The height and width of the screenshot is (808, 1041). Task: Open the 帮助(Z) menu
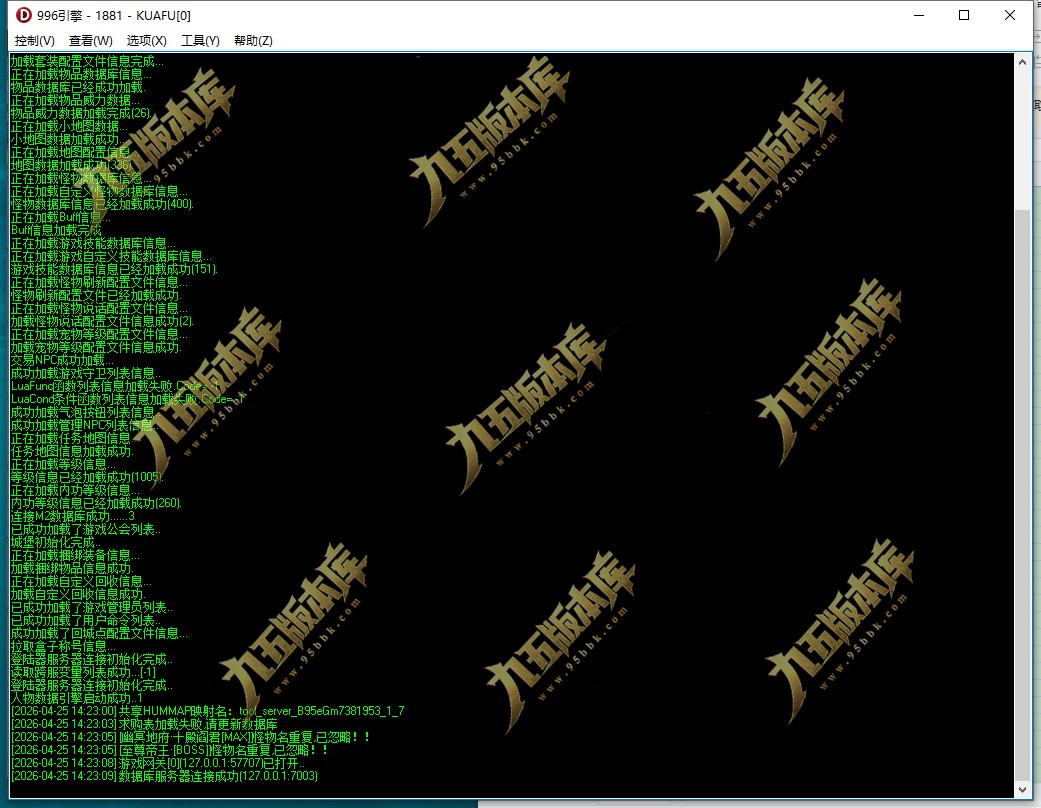(253, 40)
